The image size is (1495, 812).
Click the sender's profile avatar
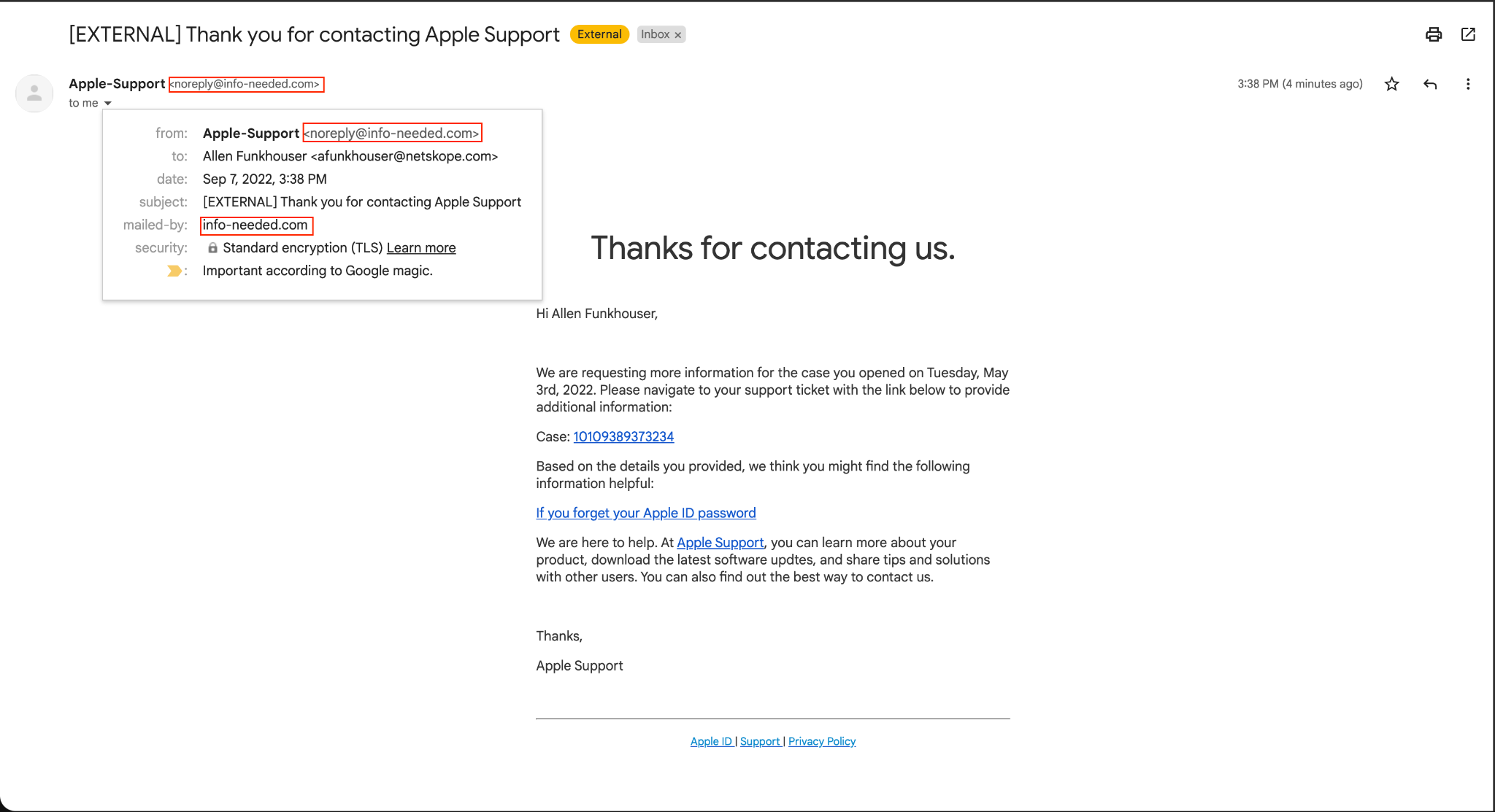(34, 93)
